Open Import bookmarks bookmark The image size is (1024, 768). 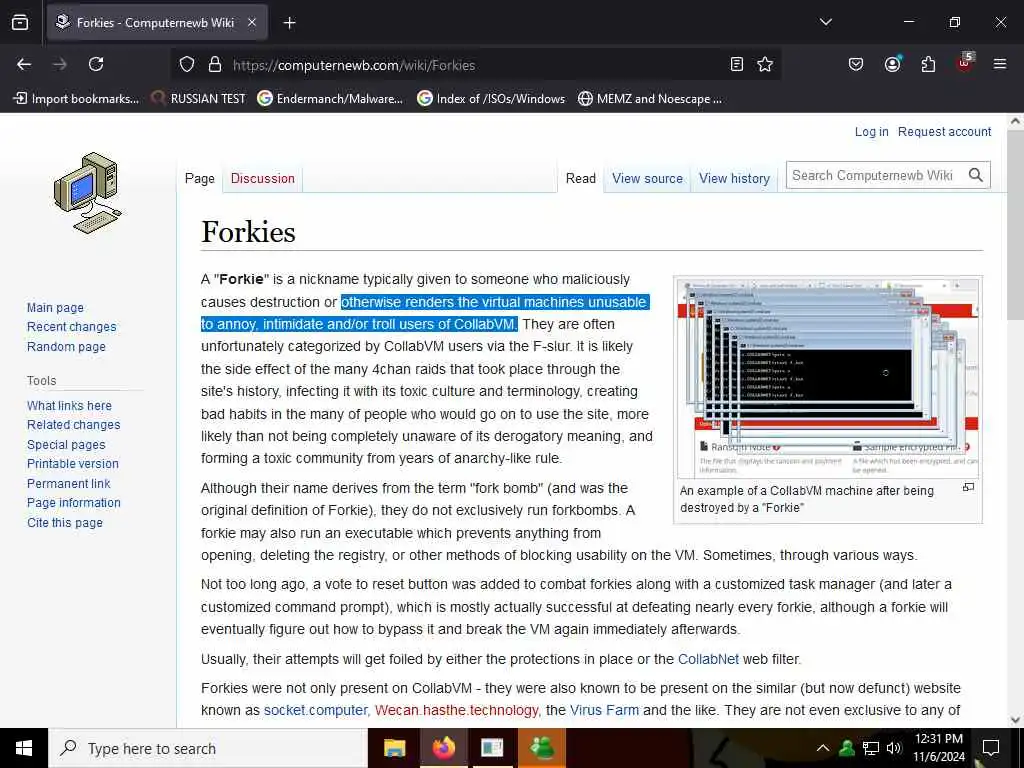(x=76, y=99)
